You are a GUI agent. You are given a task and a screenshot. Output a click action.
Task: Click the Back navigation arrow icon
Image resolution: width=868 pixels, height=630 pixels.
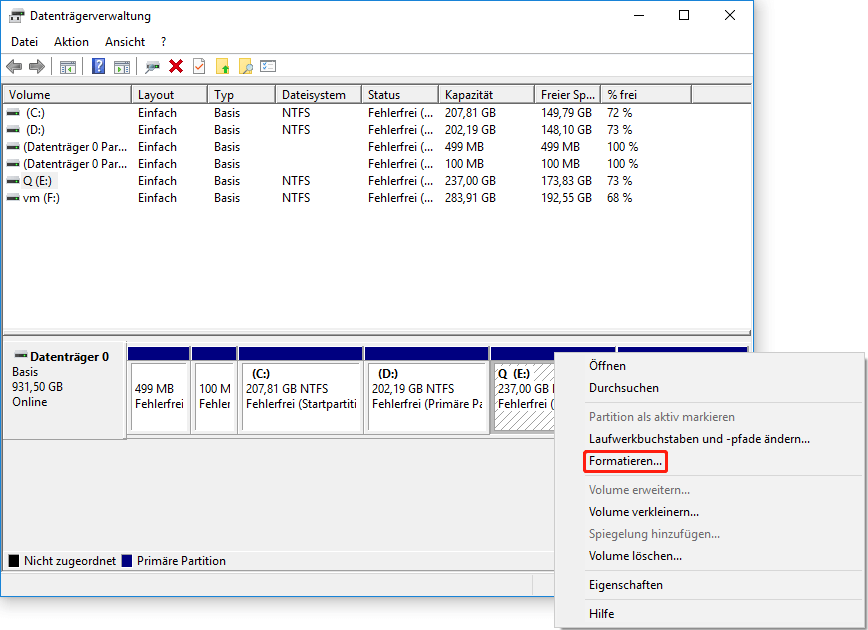[x=13, y=66]
